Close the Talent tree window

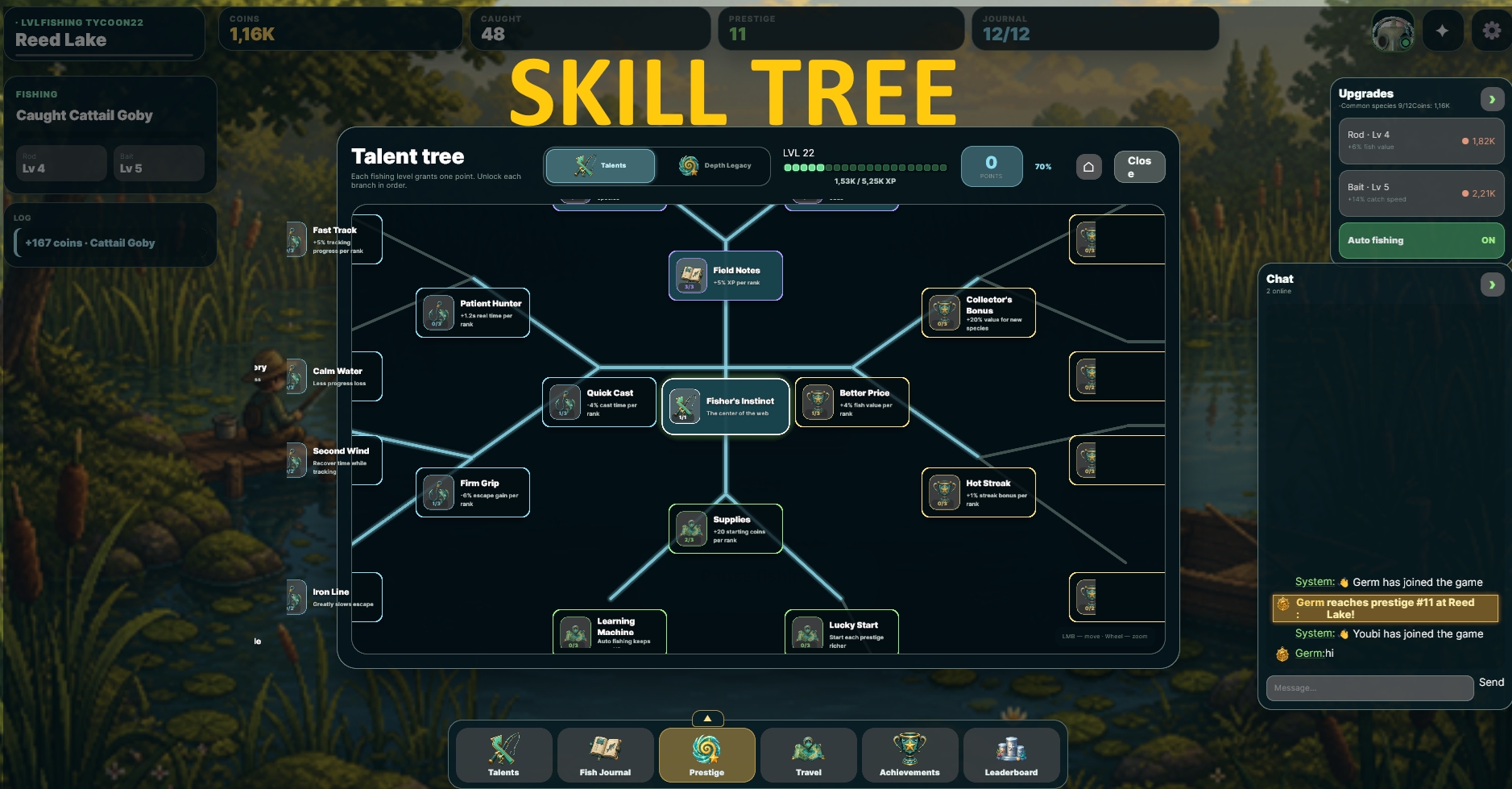[x=1139, y=167]
